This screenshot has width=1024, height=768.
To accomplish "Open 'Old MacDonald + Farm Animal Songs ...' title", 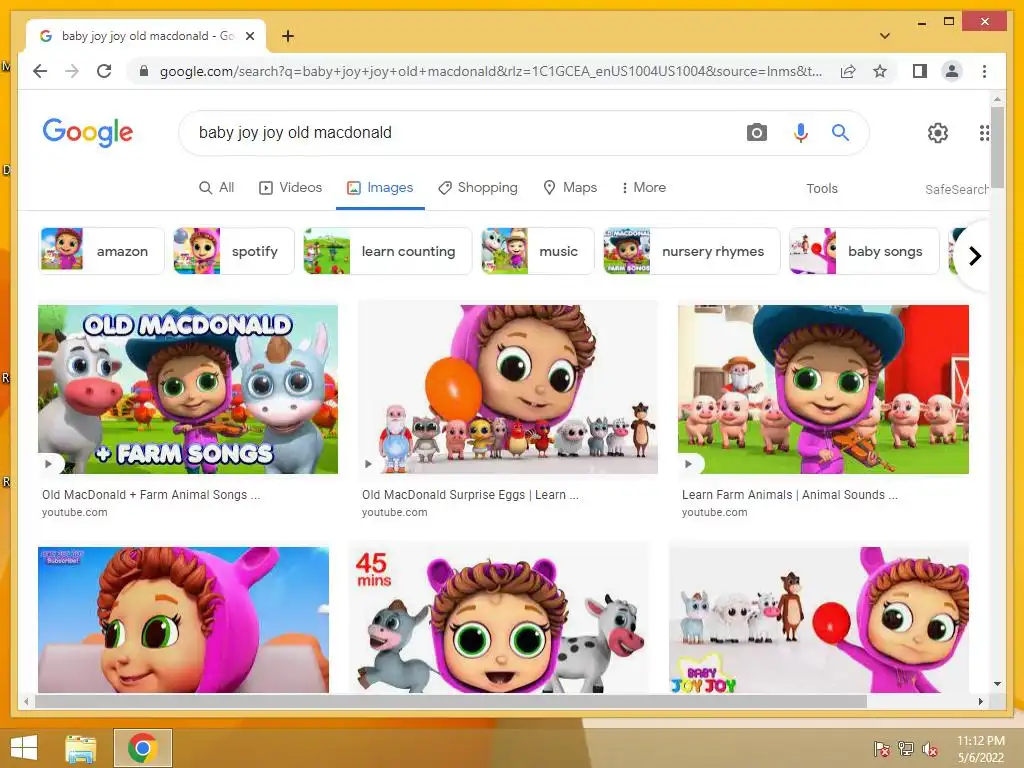I will 151,495.
